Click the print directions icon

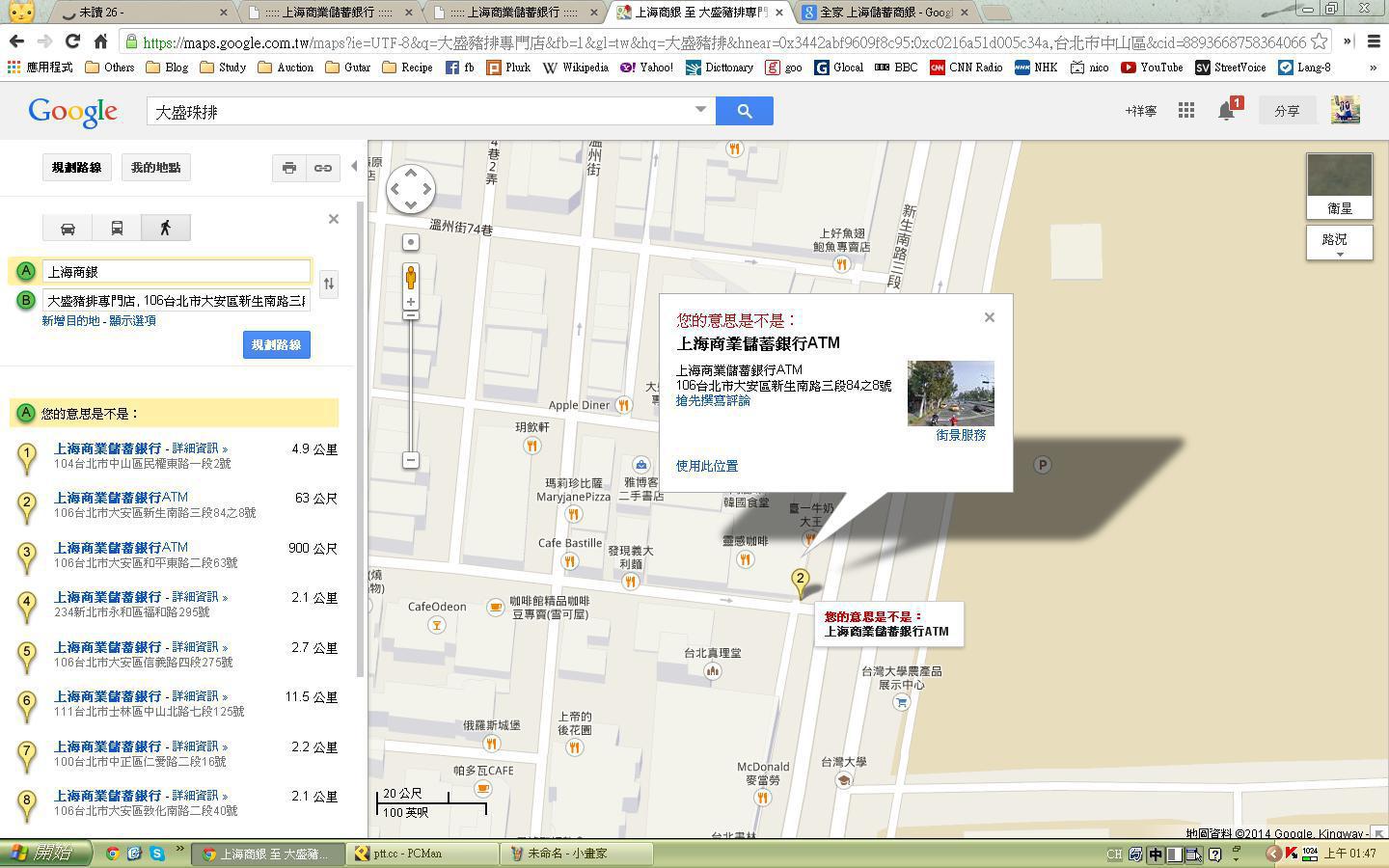click(x=289, y=168)
